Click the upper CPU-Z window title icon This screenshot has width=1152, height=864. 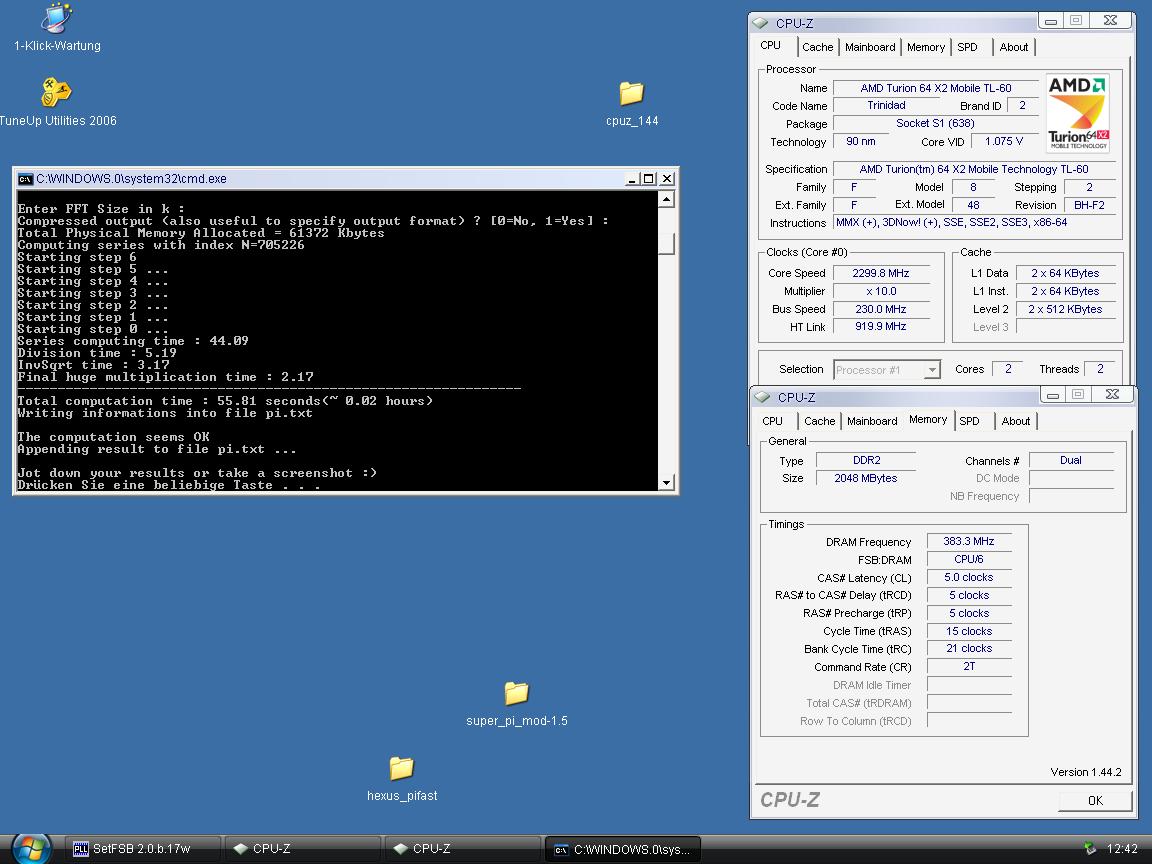(761, 23)
